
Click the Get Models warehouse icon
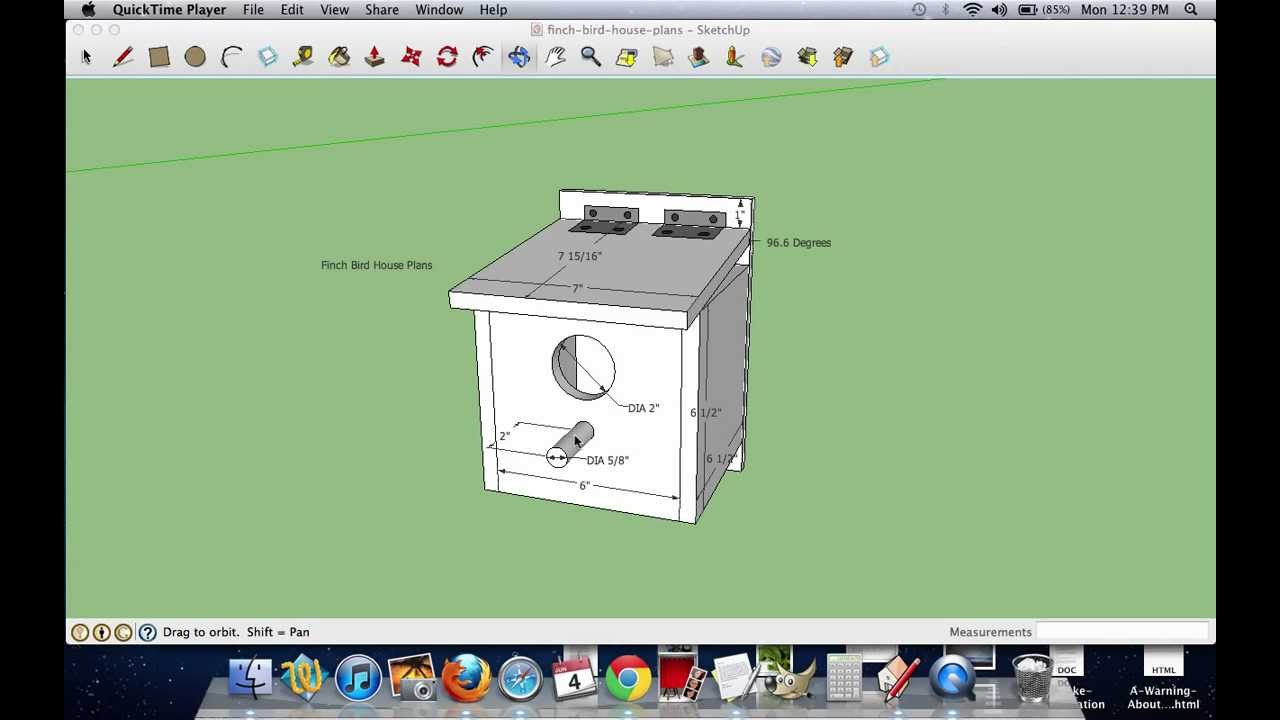point(807,57)
